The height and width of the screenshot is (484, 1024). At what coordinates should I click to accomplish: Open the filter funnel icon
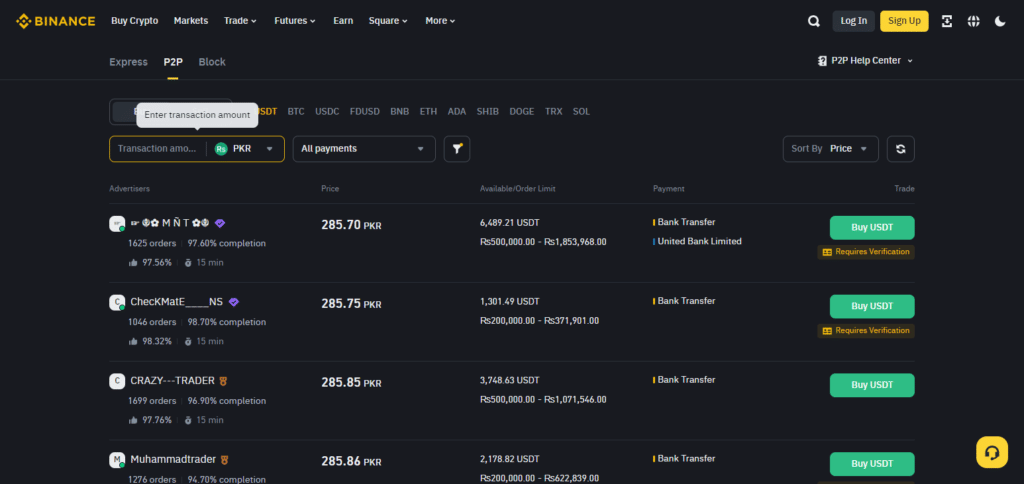coord(457,149)
